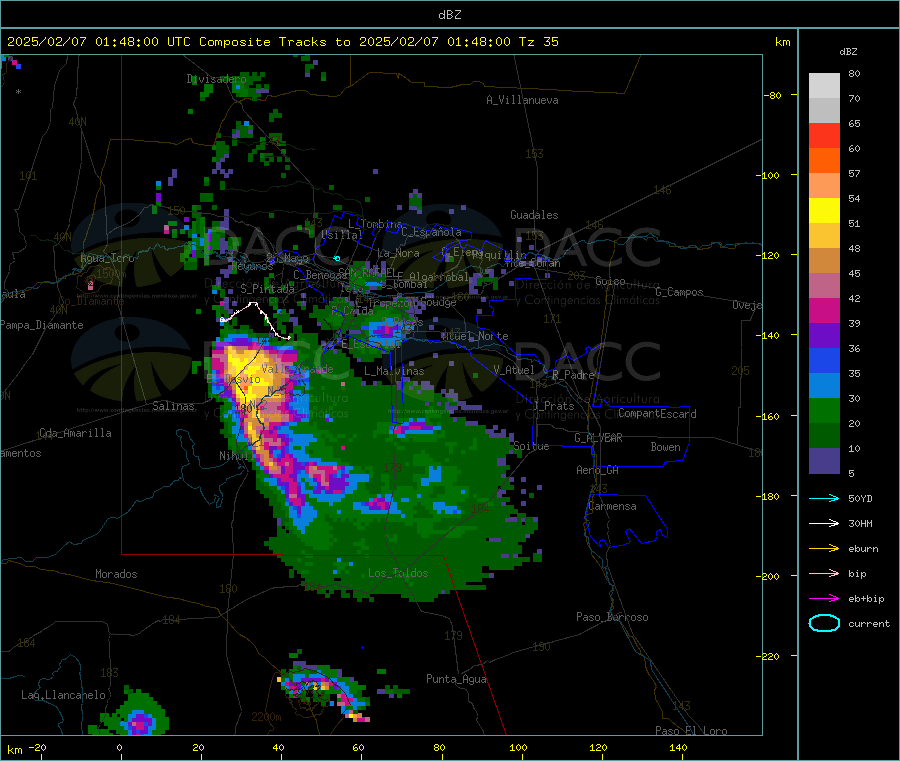Image resolution: width=900 pixels, height=761 pixels.
Task: Click the cyan 50YD arrow legend icon
Action: [824, 498]
